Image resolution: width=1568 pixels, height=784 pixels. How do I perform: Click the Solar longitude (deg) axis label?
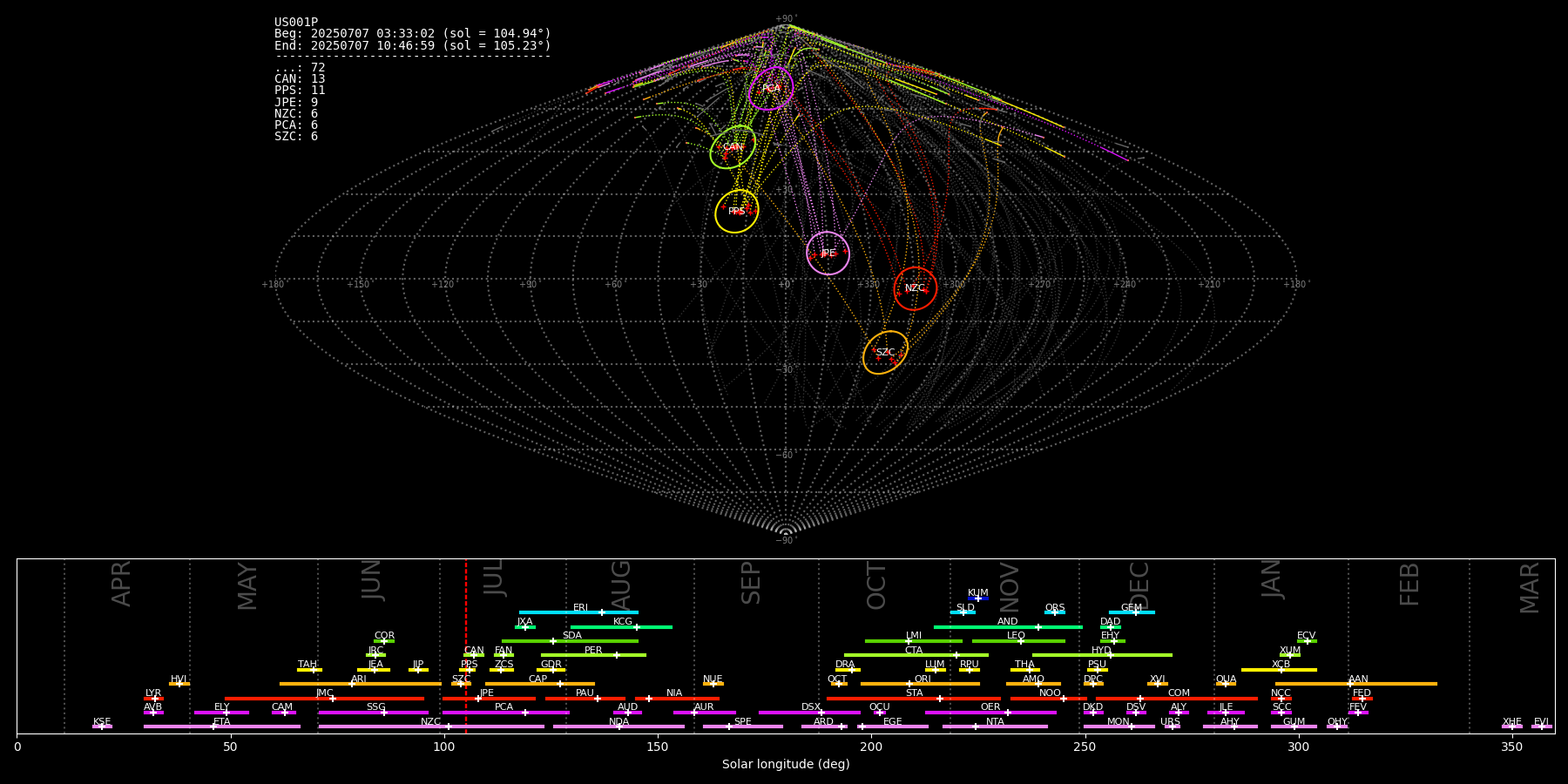tap(786, 764)
